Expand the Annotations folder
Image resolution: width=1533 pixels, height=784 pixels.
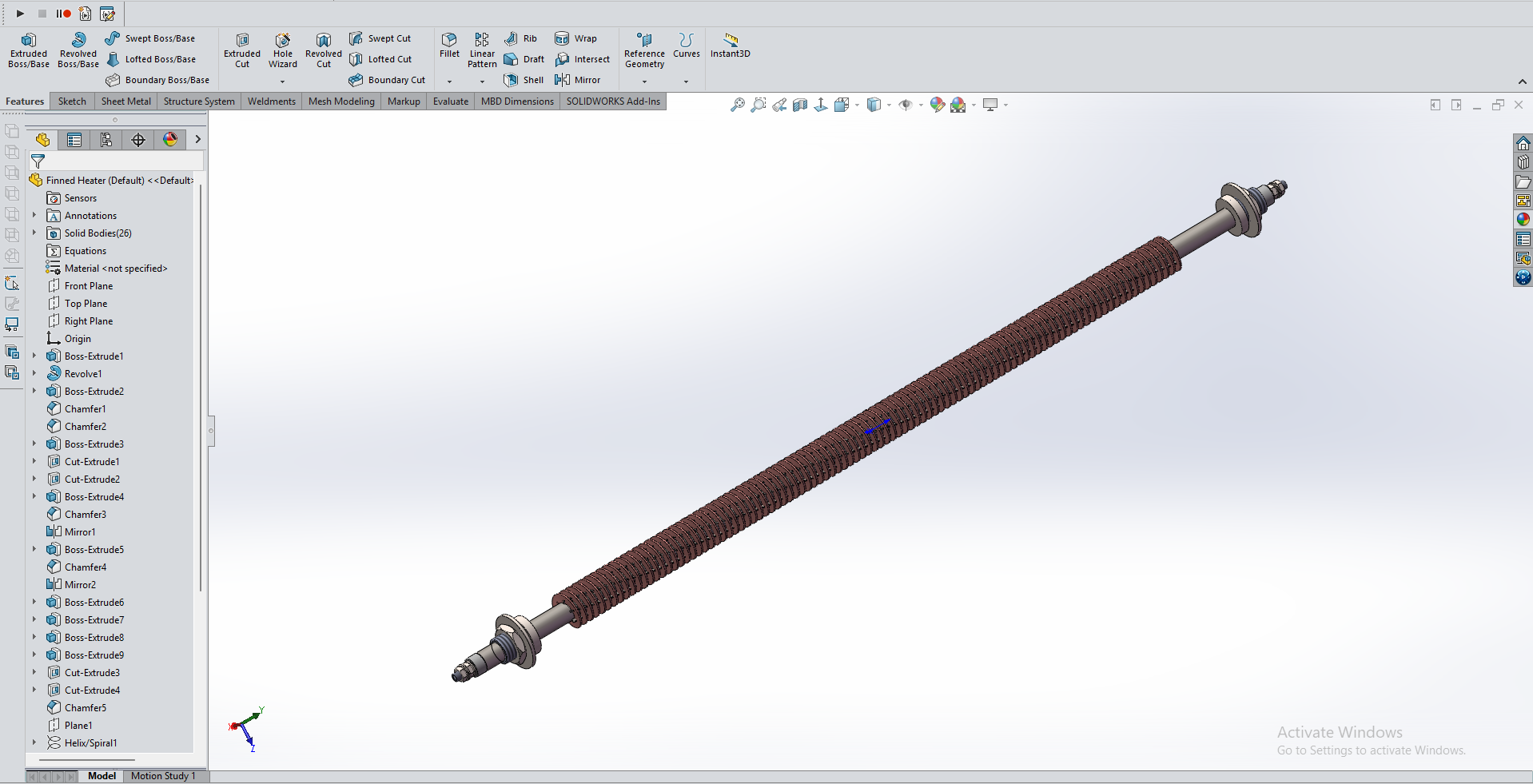pyautogui.click(x=34, y=216)
